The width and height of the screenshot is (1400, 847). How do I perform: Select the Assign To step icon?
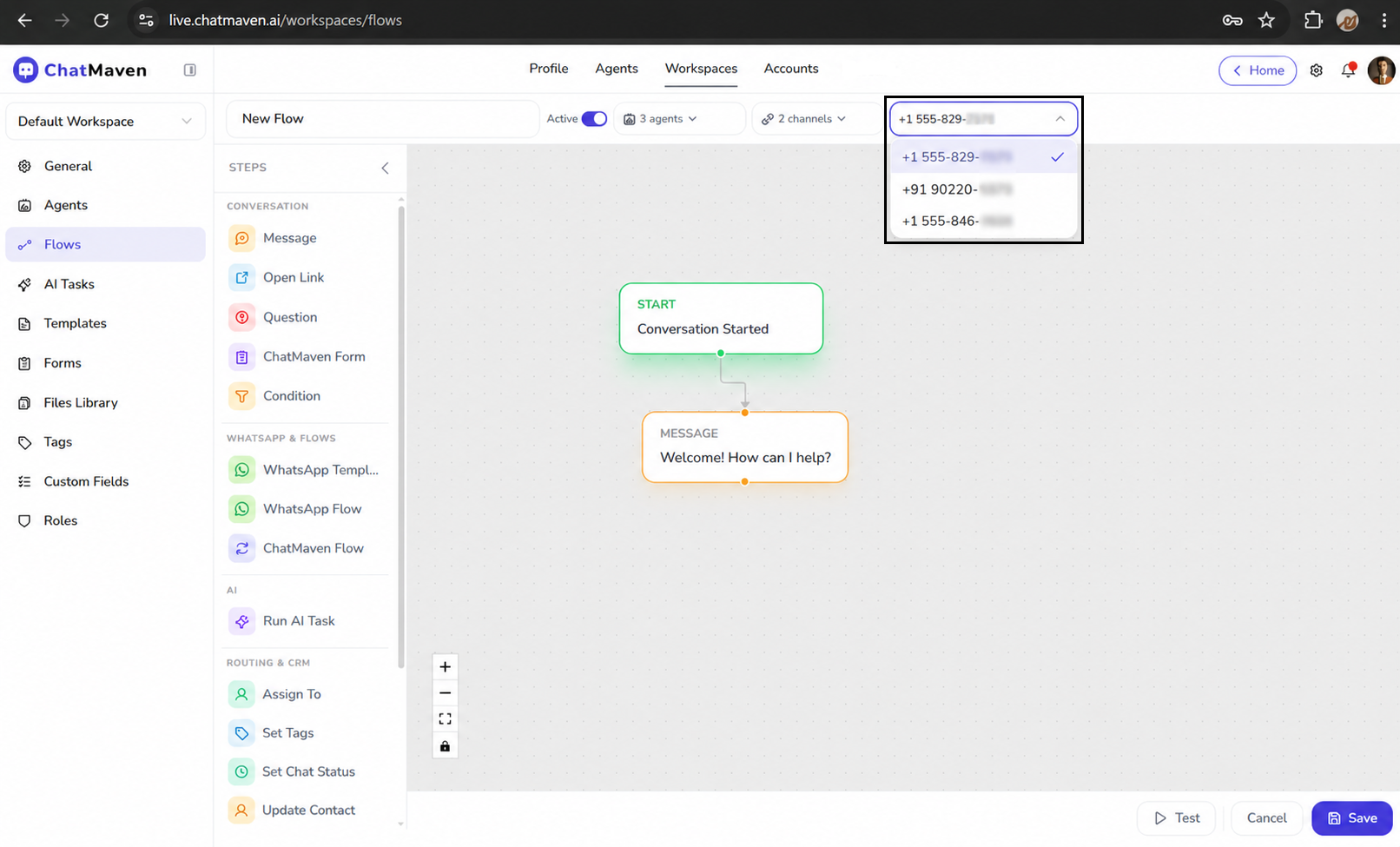pos(241,694)
